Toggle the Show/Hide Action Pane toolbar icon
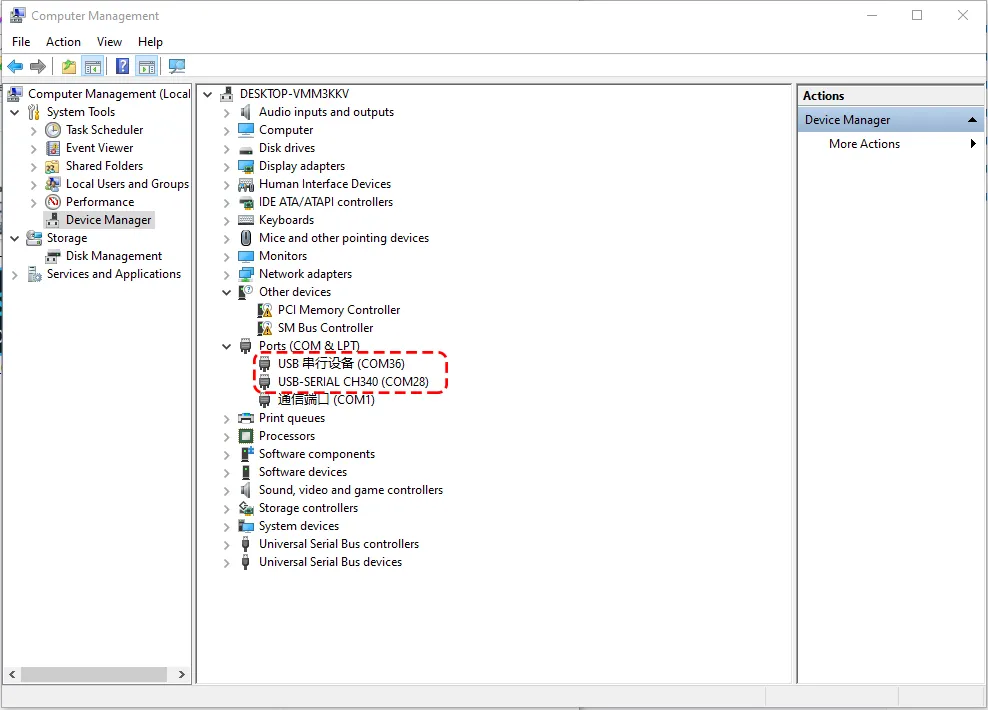Screen dimensions: 988x710 (147, 67)
